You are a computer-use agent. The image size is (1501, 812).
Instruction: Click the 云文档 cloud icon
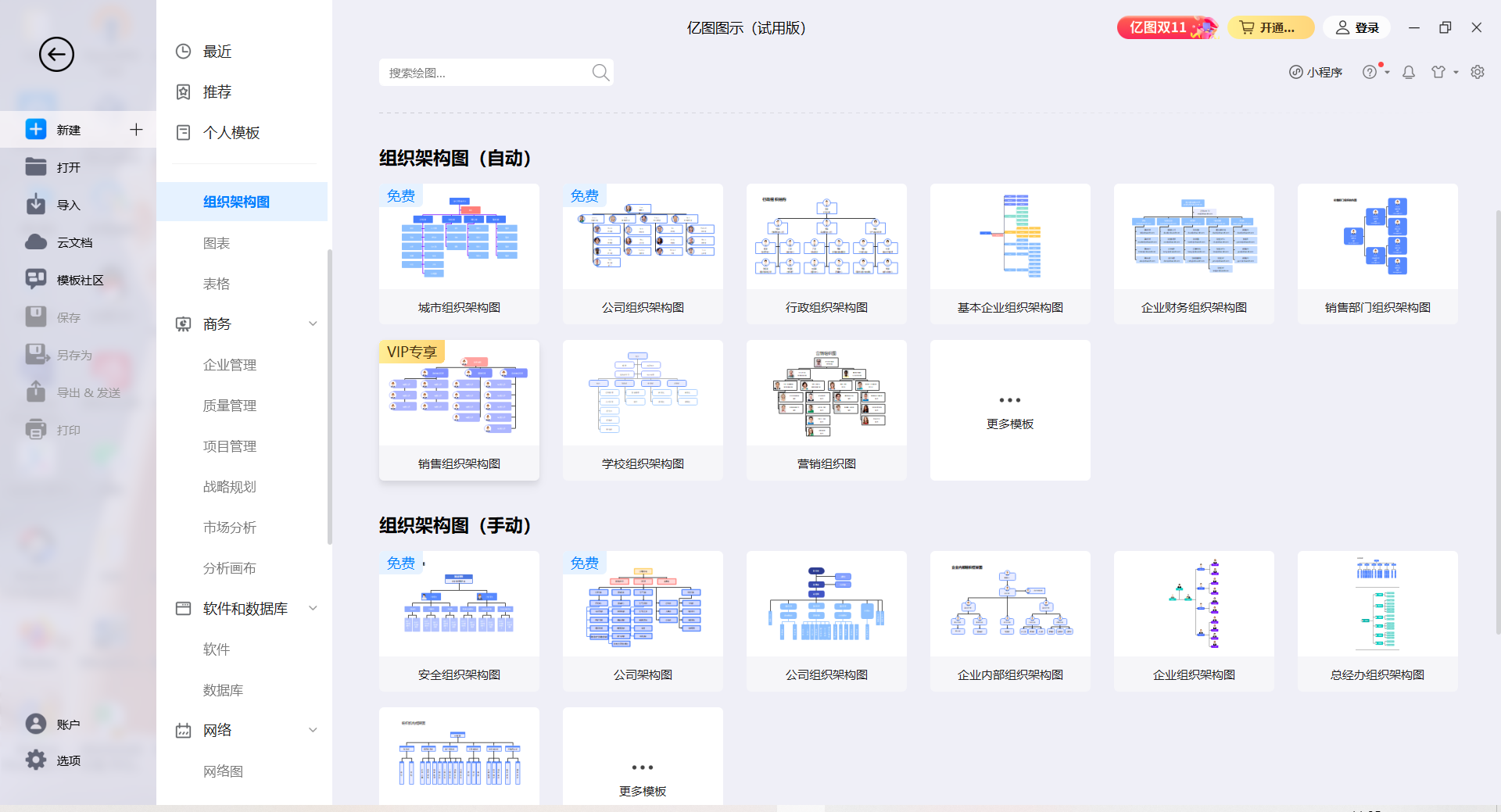click(36, 241)
